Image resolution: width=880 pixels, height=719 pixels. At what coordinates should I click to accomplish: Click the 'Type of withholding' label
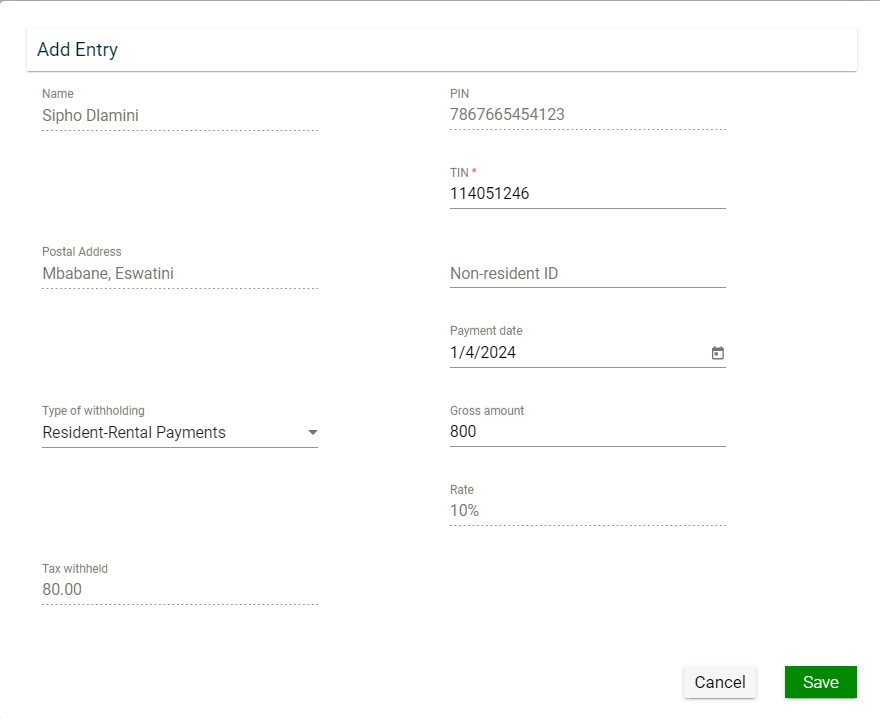[93, 411]
